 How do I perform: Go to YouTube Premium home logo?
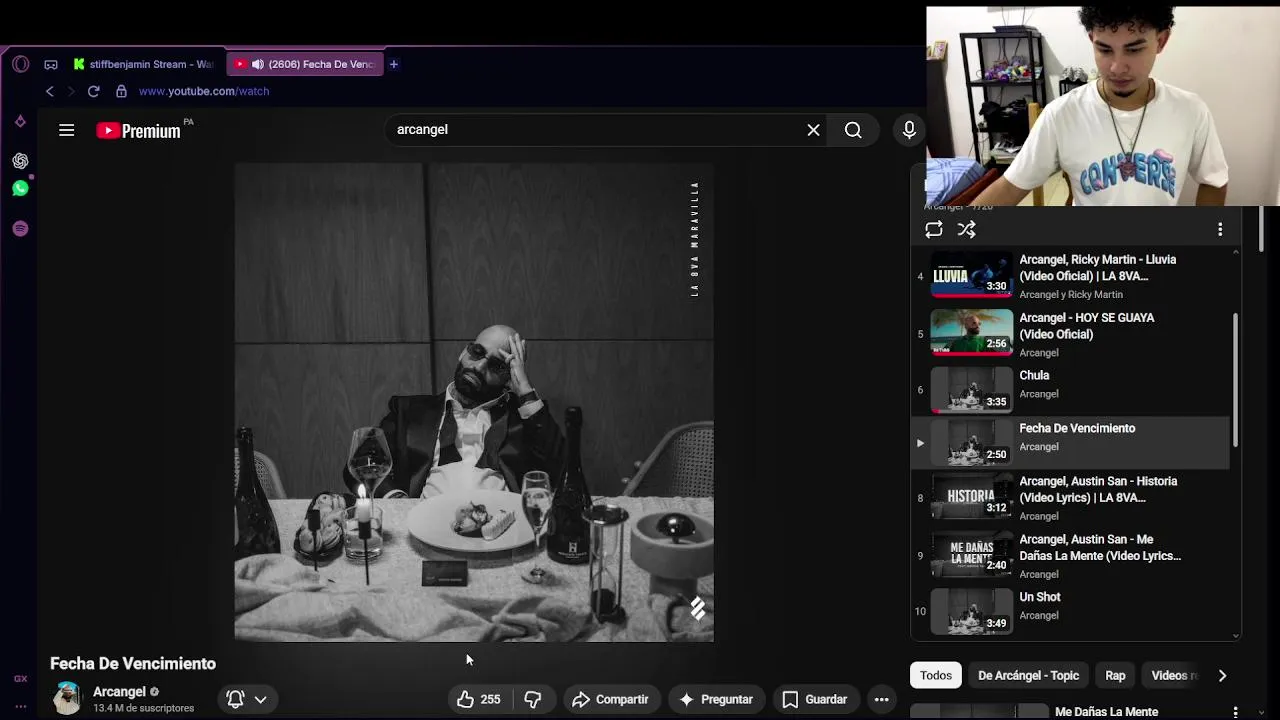(x=140, y=130)
